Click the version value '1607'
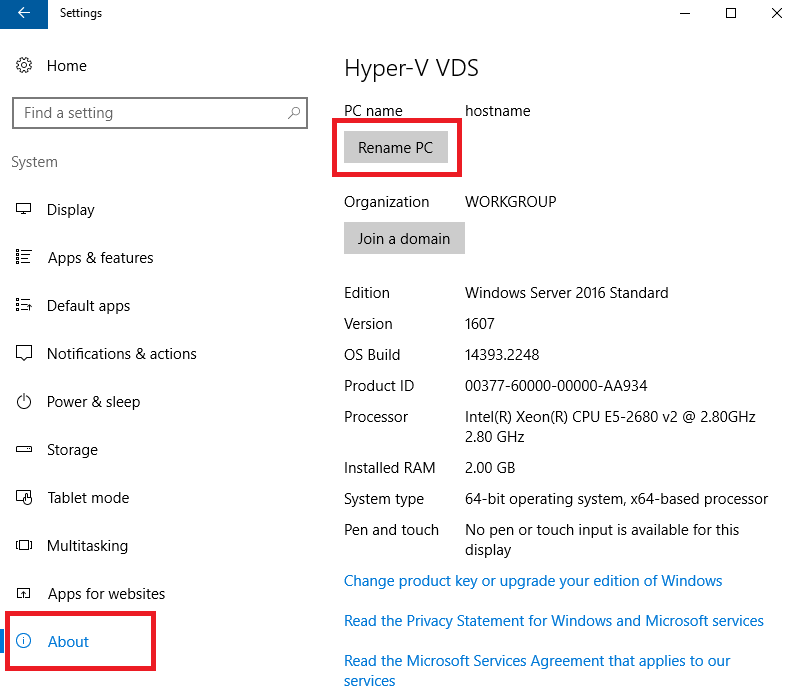 pos(480,324)
